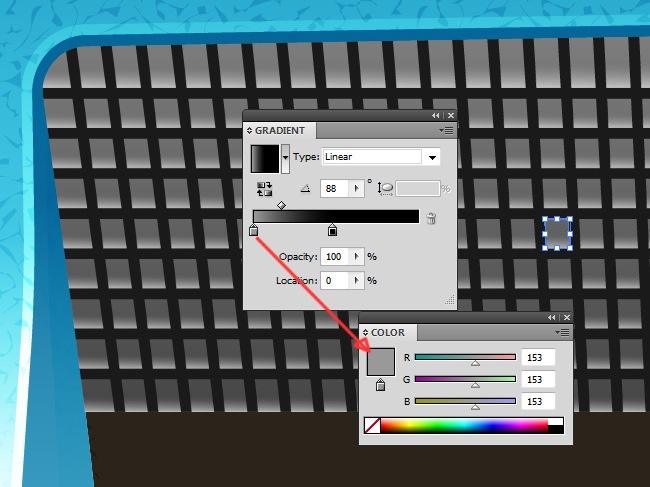The height and width of the screenshot is (487, 650).
Task: Close the Color panel
Action: point(567,317)
